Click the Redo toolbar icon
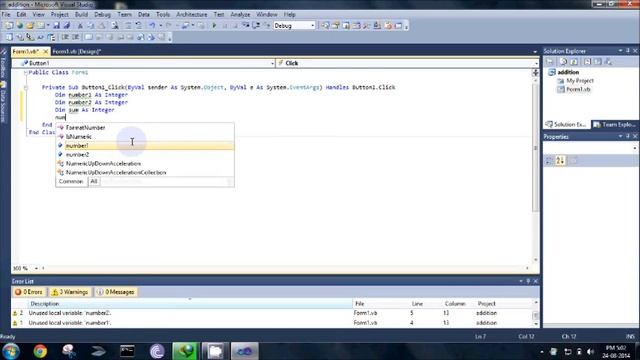Image resolution: width=640 pixels, height=360 pixels. pyautogui.click(x=168, y=26)
